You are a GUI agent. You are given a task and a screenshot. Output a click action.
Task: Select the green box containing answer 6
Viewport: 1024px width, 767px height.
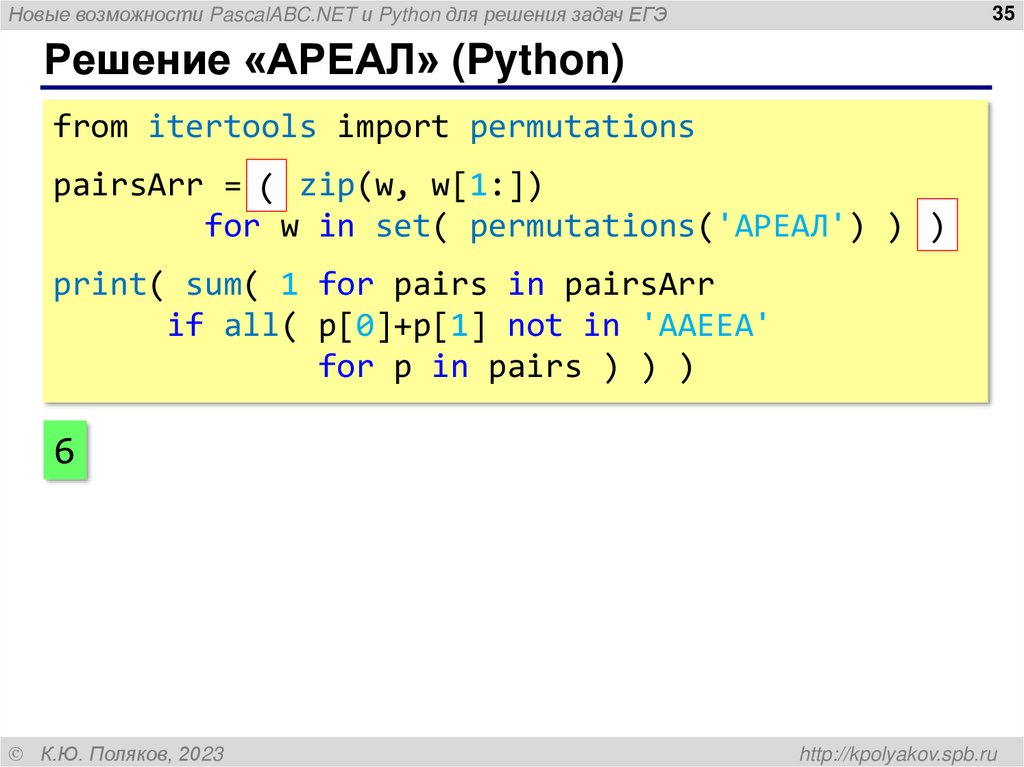(65, 451)
